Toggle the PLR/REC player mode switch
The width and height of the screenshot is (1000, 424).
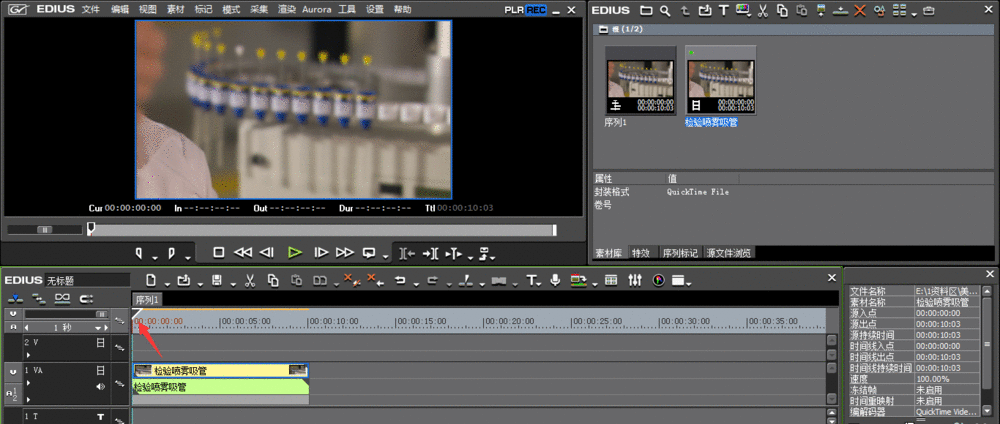tap(526, 9)
